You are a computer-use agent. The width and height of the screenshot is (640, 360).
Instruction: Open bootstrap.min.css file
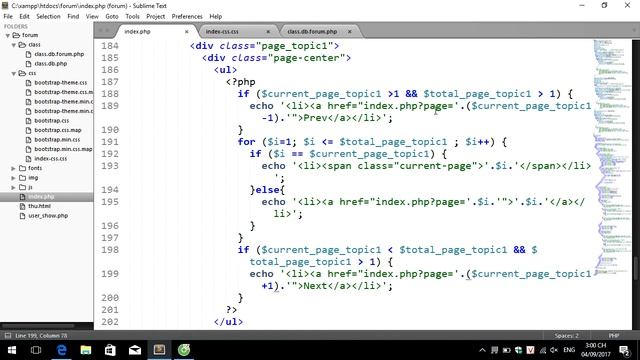pyautogui.click(x=57, y=140)
